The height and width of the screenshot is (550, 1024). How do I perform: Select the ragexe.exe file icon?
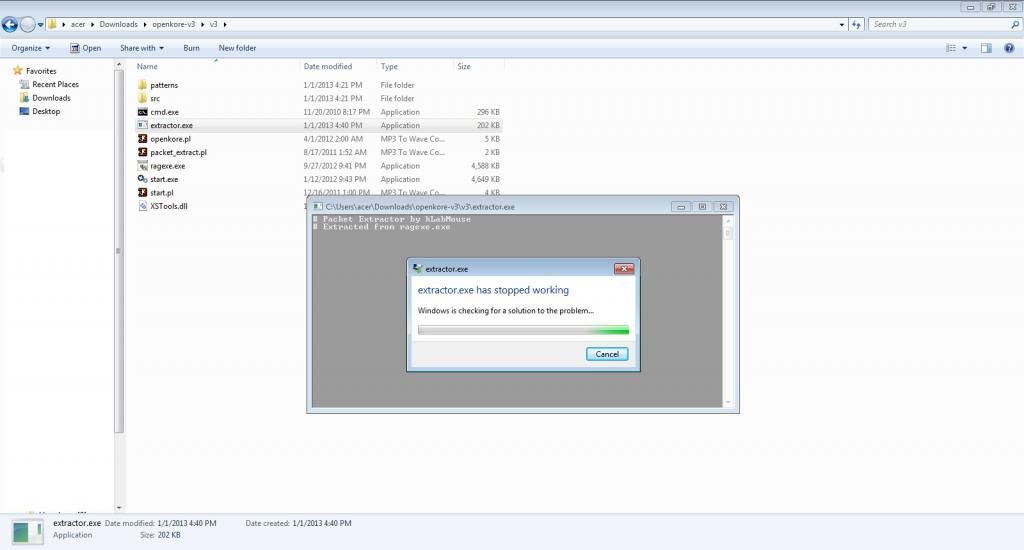coord(142,166)
